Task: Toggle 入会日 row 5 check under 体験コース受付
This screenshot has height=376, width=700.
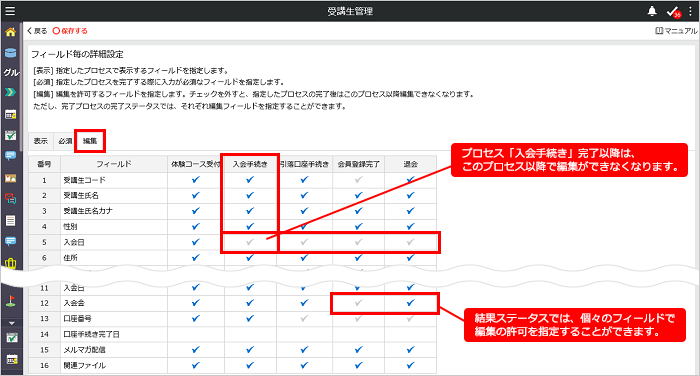Action: pos(196,242)
